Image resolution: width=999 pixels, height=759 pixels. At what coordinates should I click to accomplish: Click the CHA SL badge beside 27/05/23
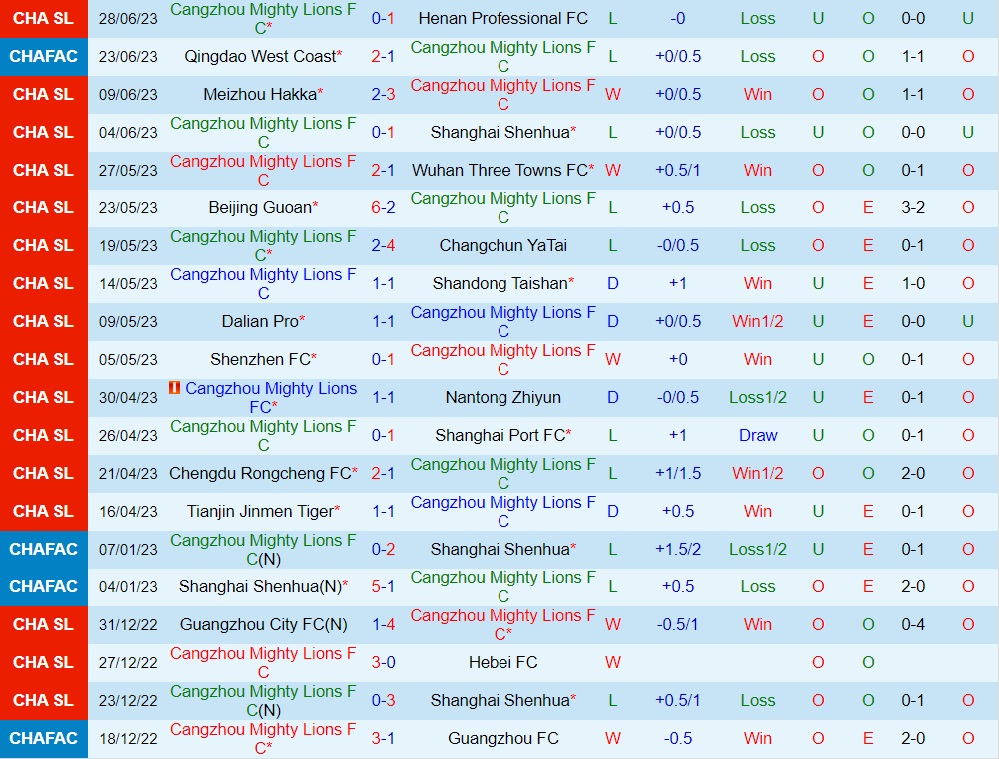click(x=43, y=170)
